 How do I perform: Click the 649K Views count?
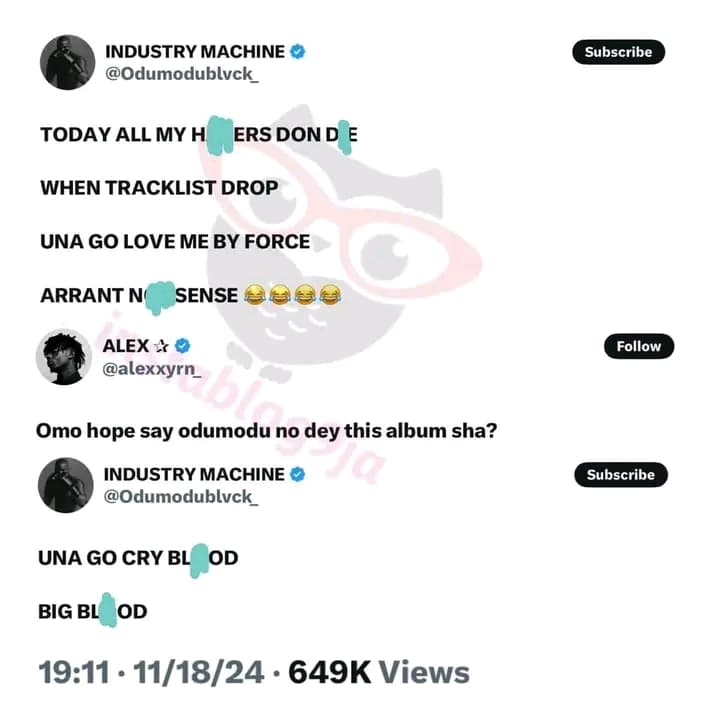[x=379, y=672]
